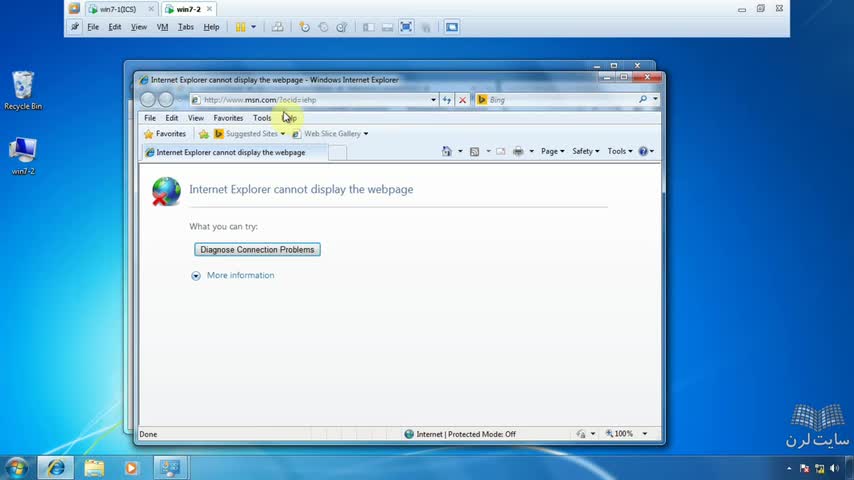Open Windows Media Player on taskbar
Screen dimensions: 854x480
(131, 468)
